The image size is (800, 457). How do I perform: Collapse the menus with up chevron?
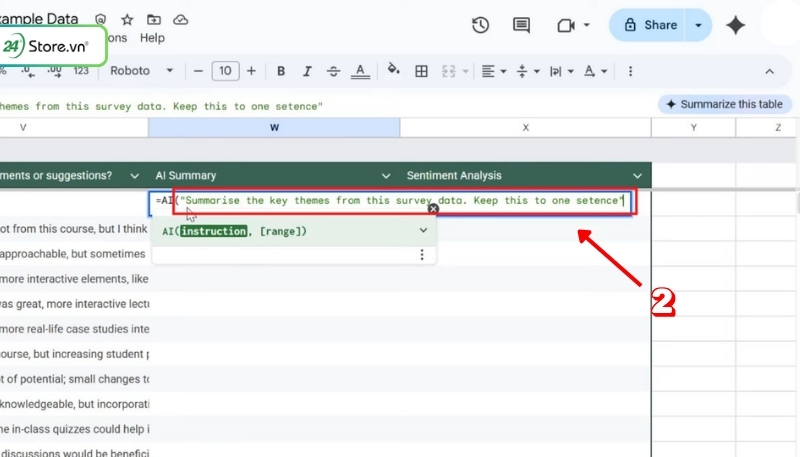click(x=769, y=71)
